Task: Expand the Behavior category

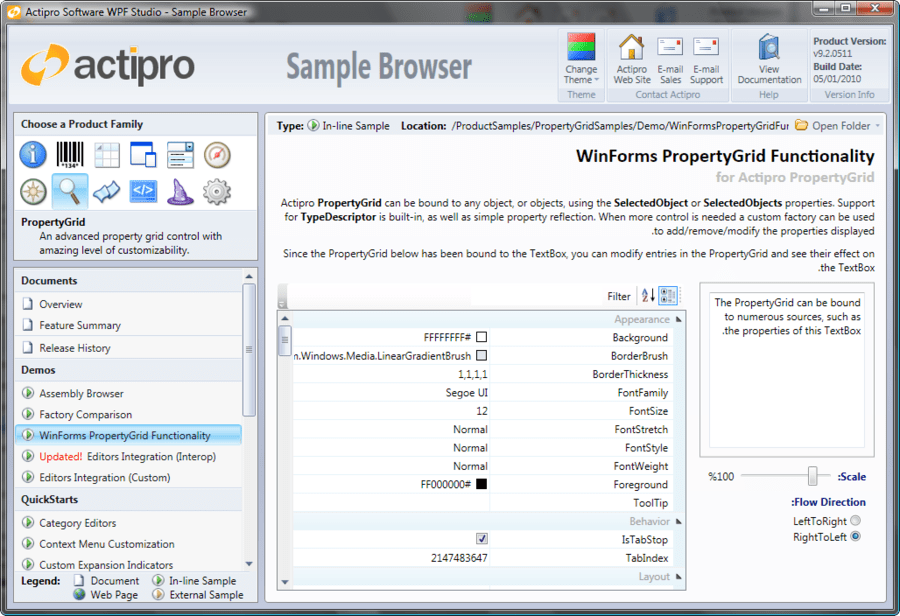Action: click(678, 520)
